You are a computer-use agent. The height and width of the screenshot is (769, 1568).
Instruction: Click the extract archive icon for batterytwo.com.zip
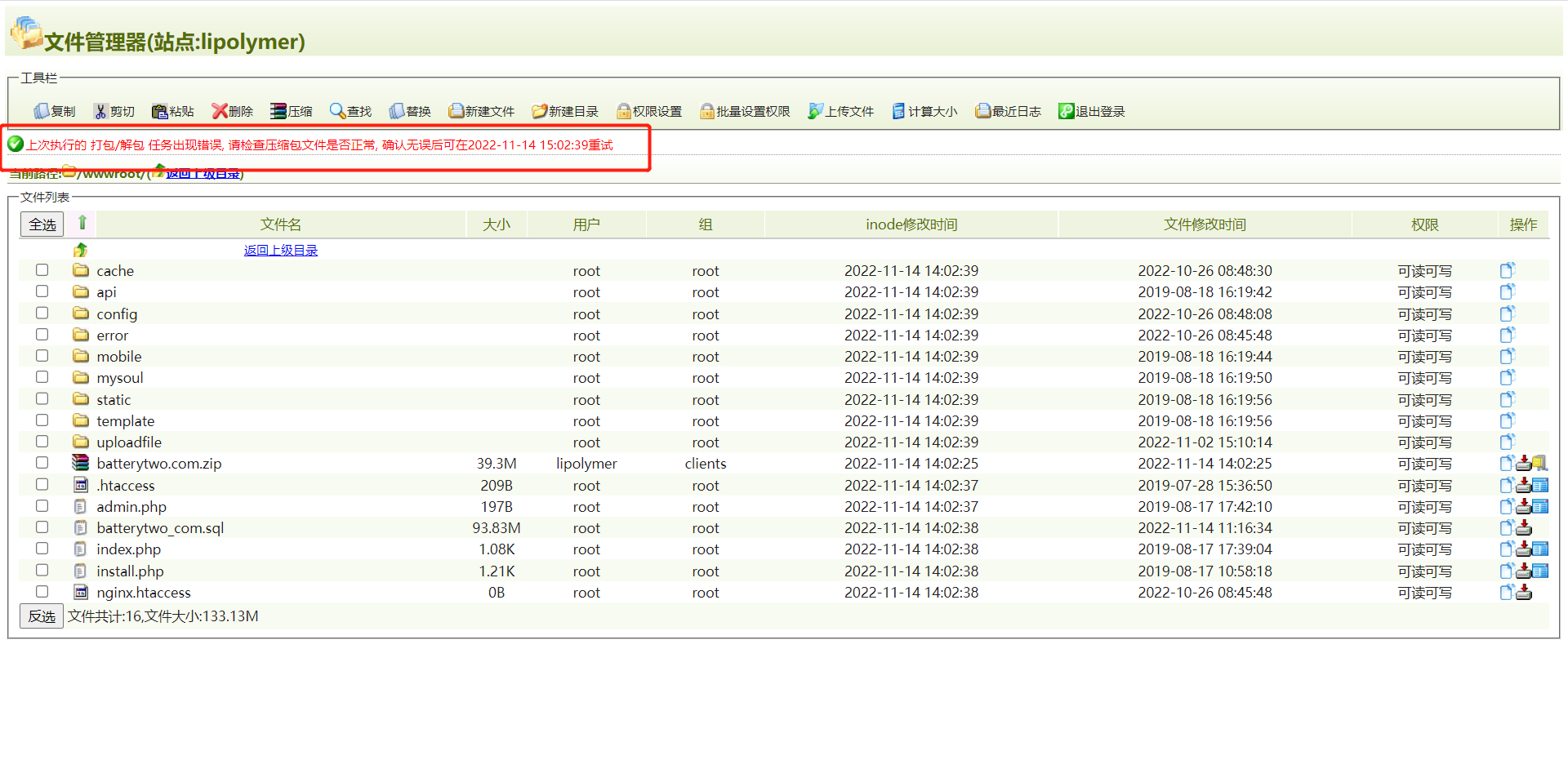tap(1540, 464)
